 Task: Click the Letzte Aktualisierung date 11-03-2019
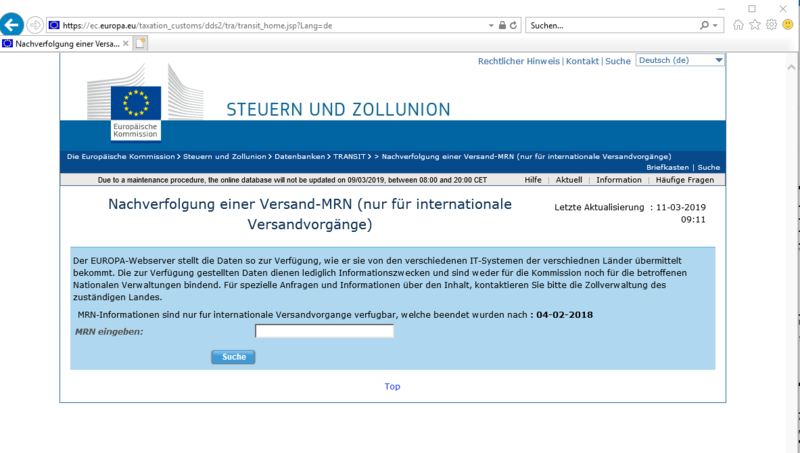click(681, 207)
